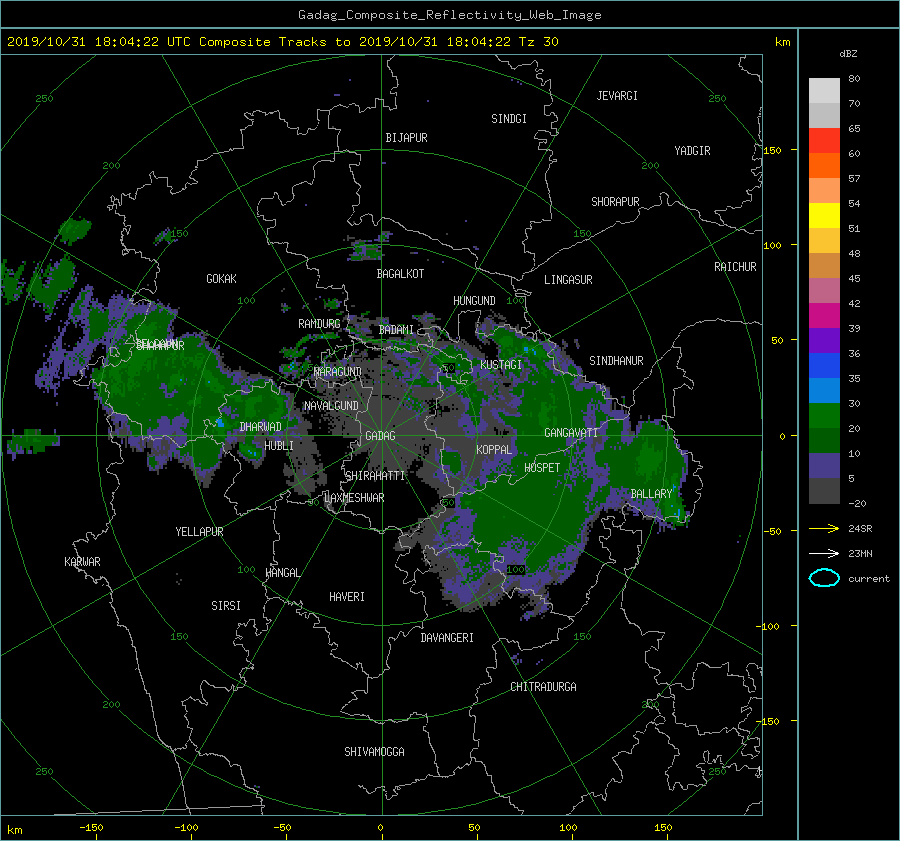This screenshot has width=900, height=841.
Task: Click the '23MN' legend label
Action: (x=860, y=553)
